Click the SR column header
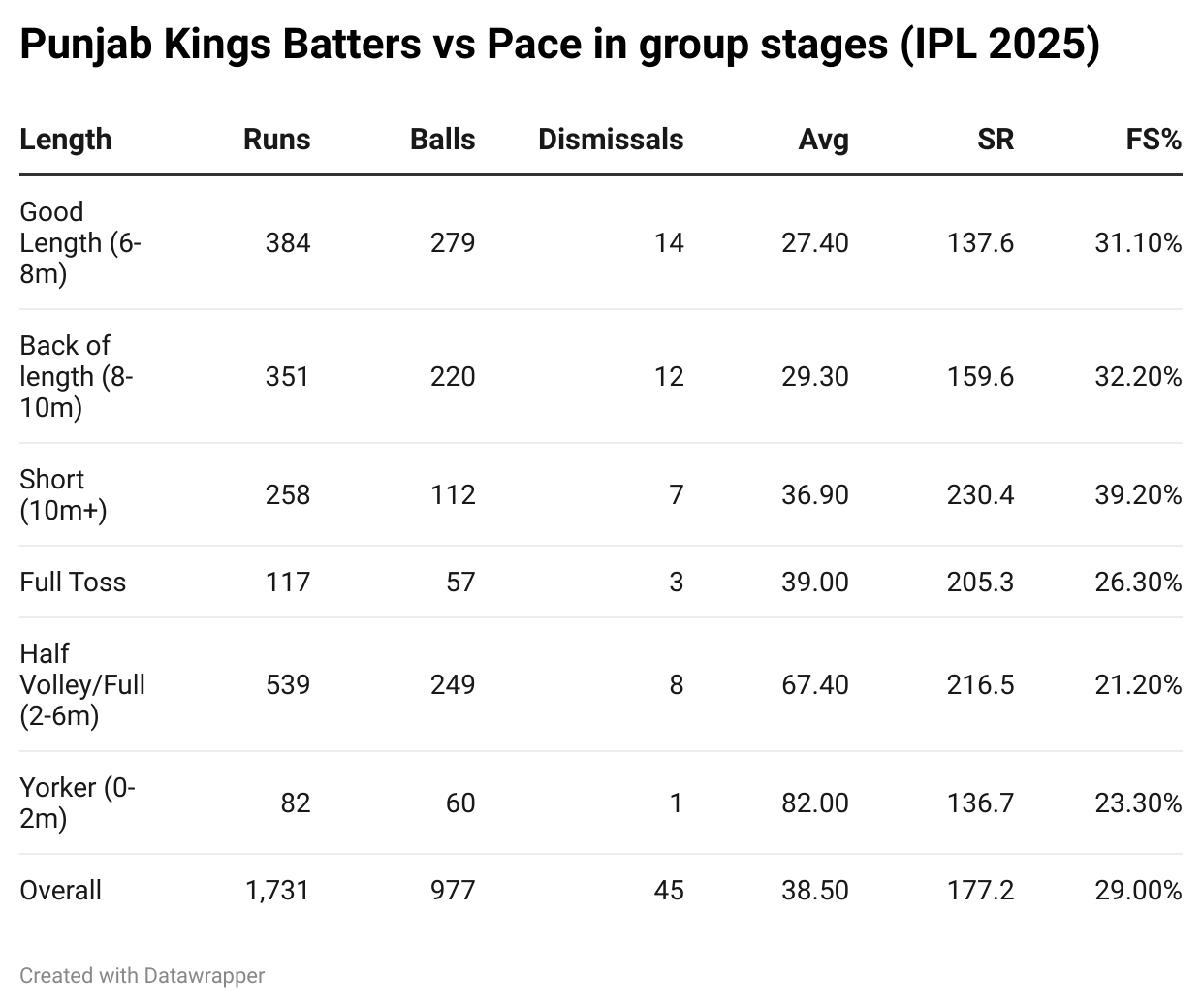1202x1008 pixels. click(x=995, y=140)
